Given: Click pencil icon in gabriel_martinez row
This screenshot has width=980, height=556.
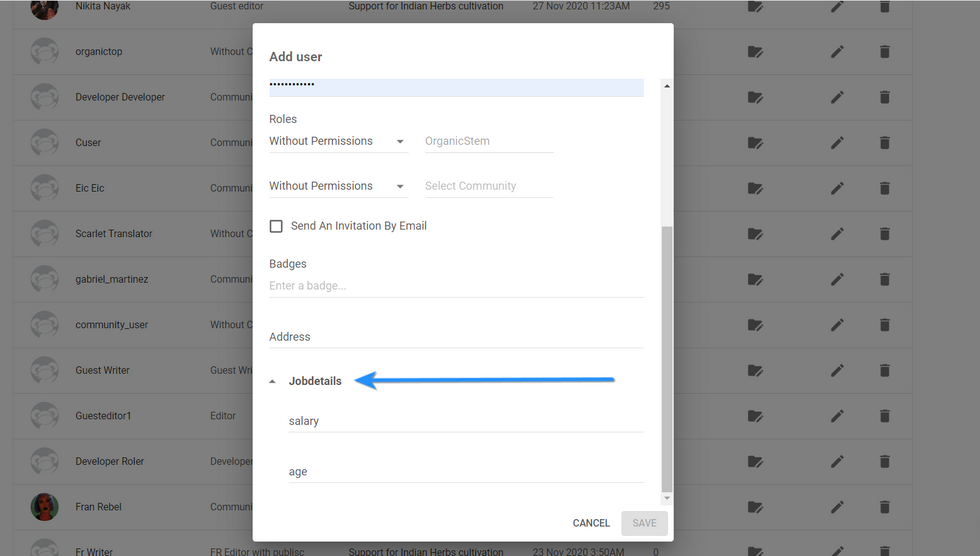Looking at the screenshot, I should pos(837,280).
